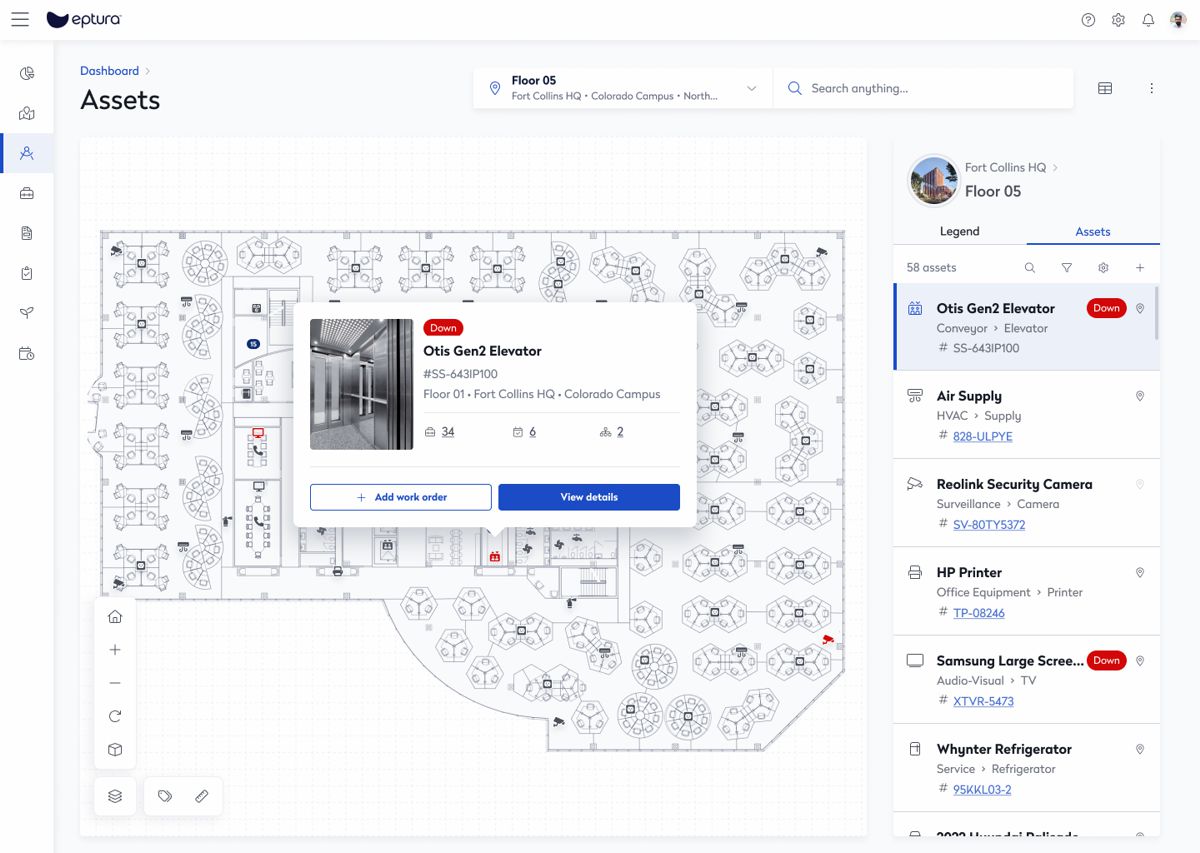
Task: Click the eptura logo
Action: click(84, 20)
